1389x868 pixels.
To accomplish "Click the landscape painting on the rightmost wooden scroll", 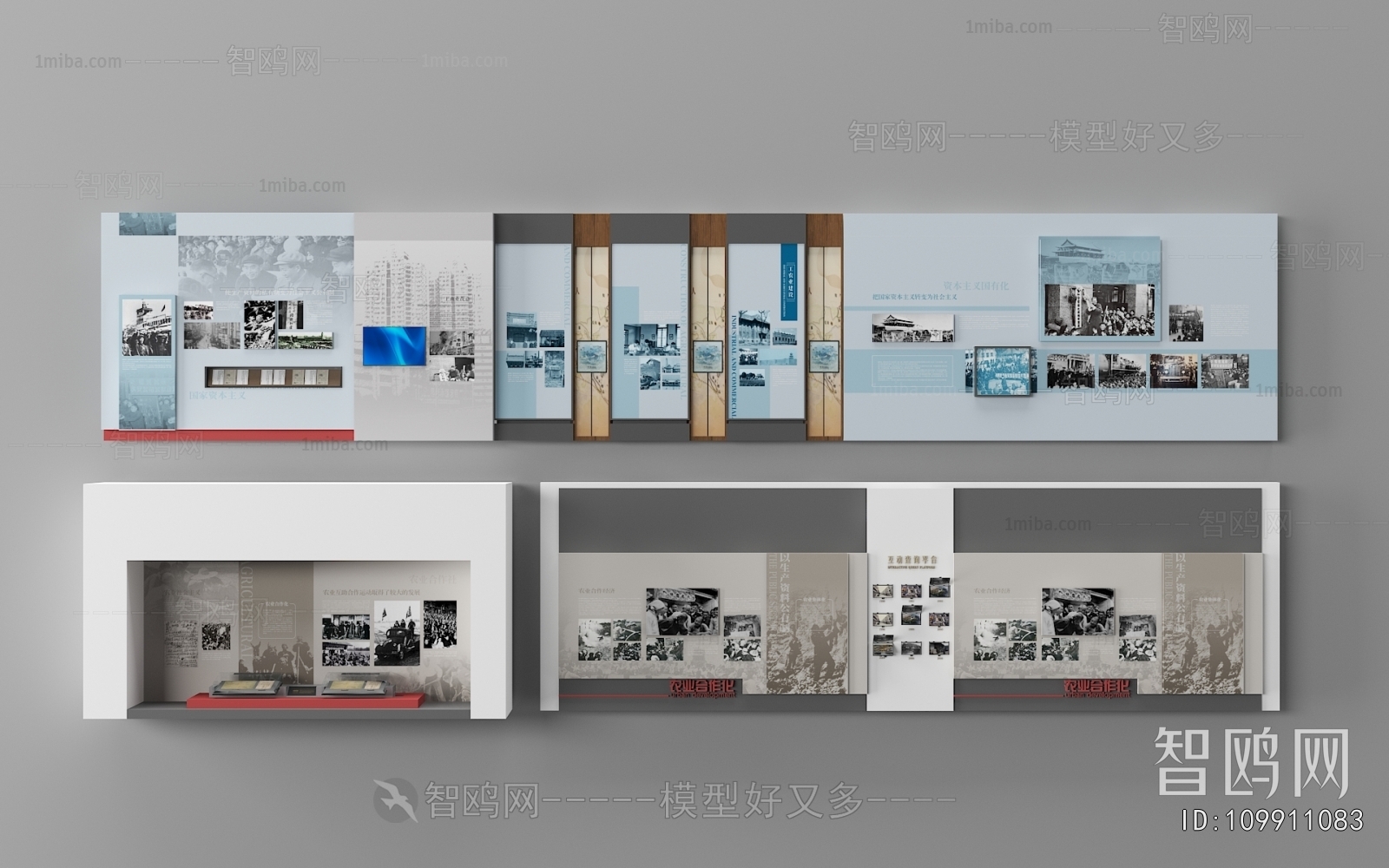I will click(824, 357).
